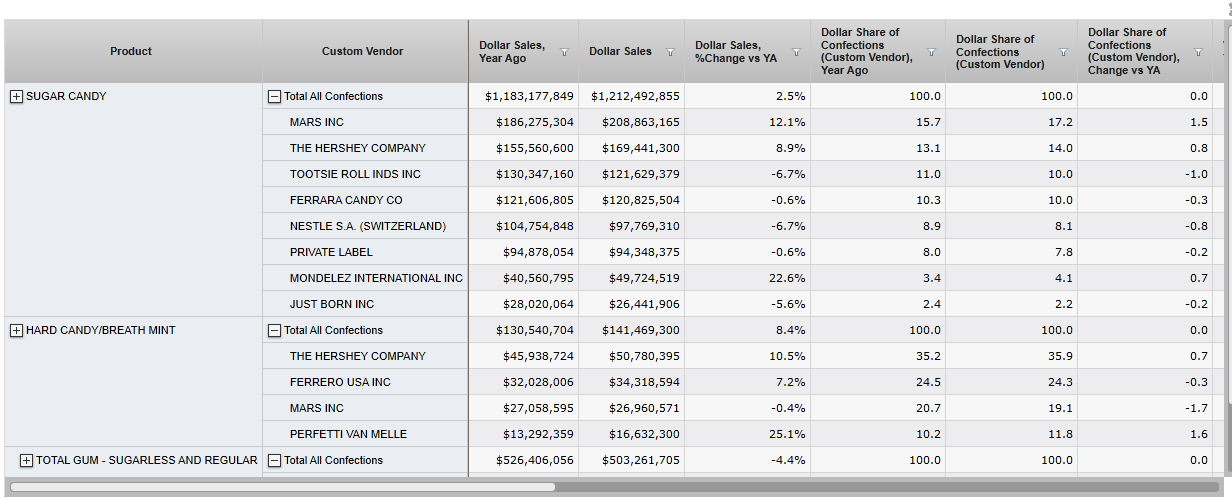Collapse Total All Confections under HARD CANDY/BREATH MINT
1232x498 pixels.
(274, 331)
